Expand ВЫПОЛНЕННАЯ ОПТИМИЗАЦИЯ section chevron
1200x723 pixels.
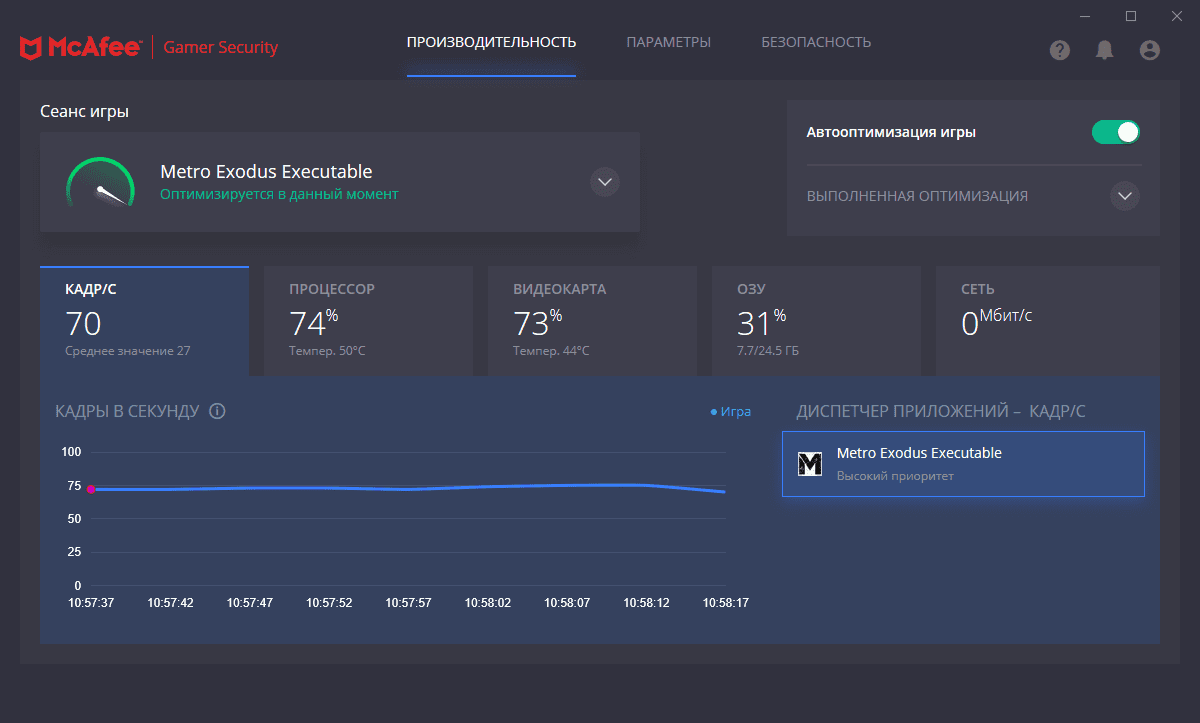point(1125,196)
